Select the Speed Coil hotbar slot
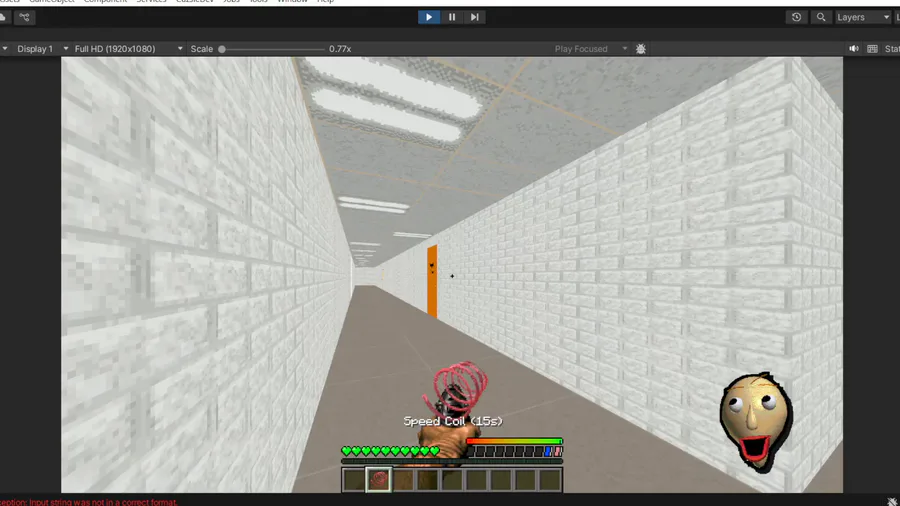 [378, 480]
